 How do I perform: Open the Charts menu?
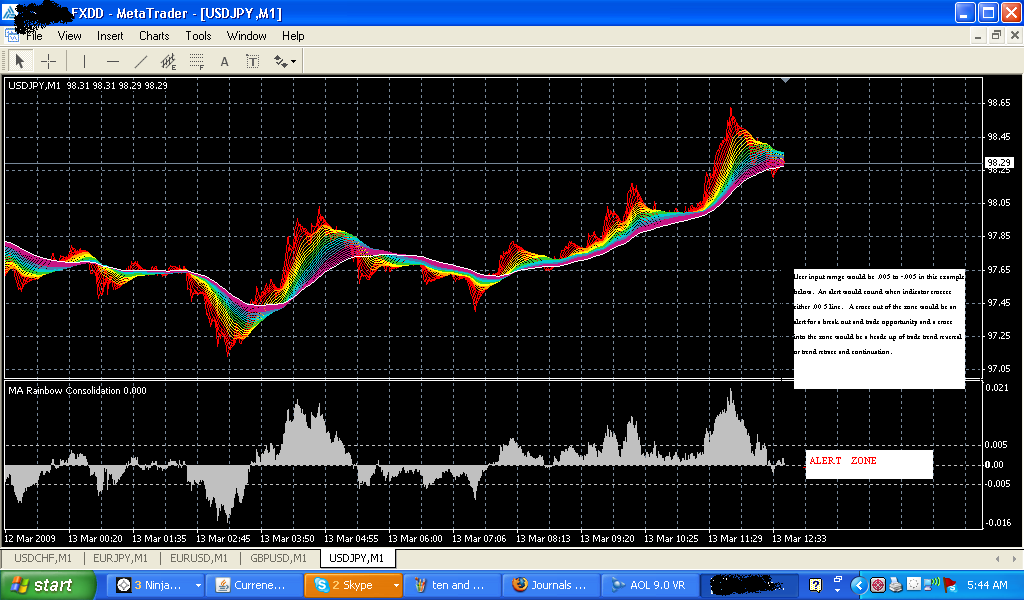click(x=154, y=36)
